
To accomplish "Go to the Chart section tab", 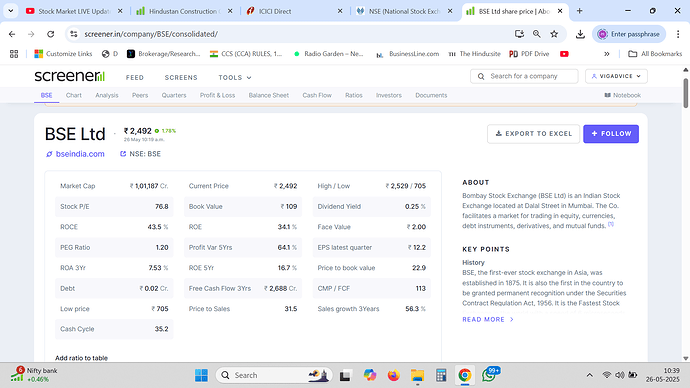I will (73, 95).
